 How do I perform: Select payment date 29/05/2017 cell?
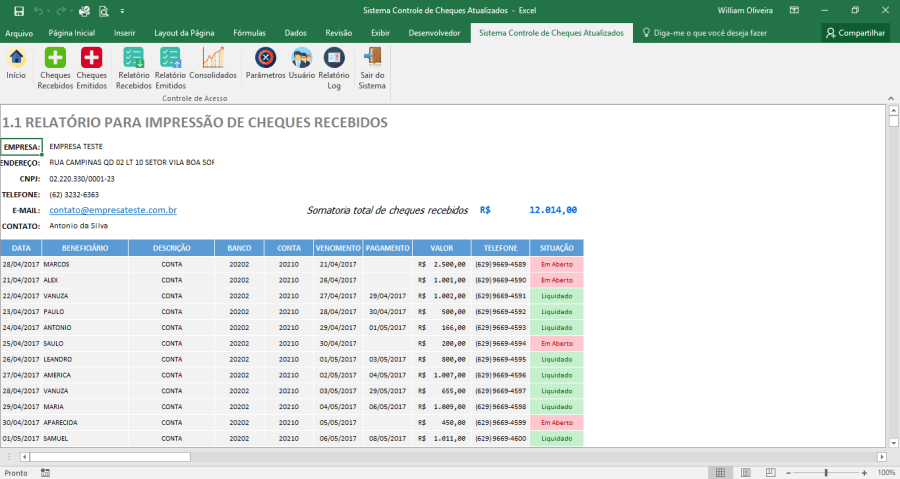(387, 391)
